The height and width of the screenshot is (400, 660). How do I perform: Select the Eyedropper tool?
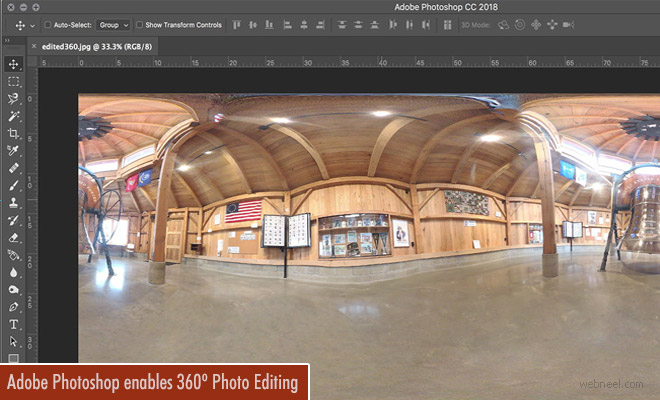click(13, 151)
